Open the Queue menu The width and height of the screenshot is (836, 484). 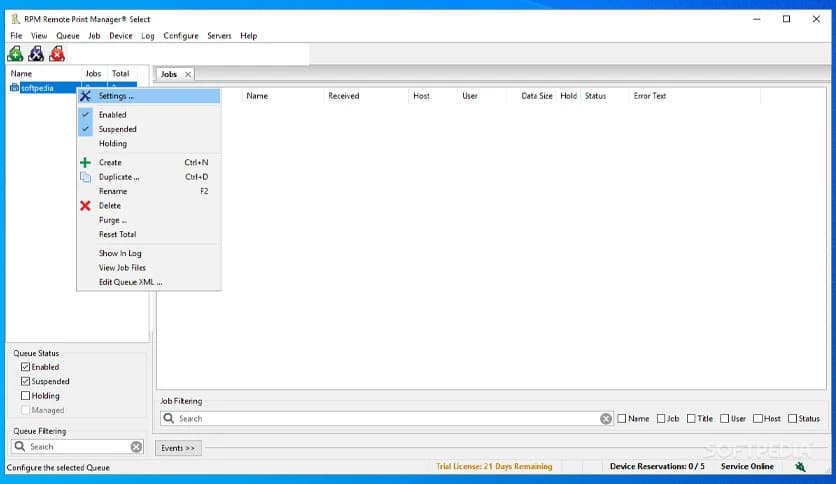coord(68,36)
